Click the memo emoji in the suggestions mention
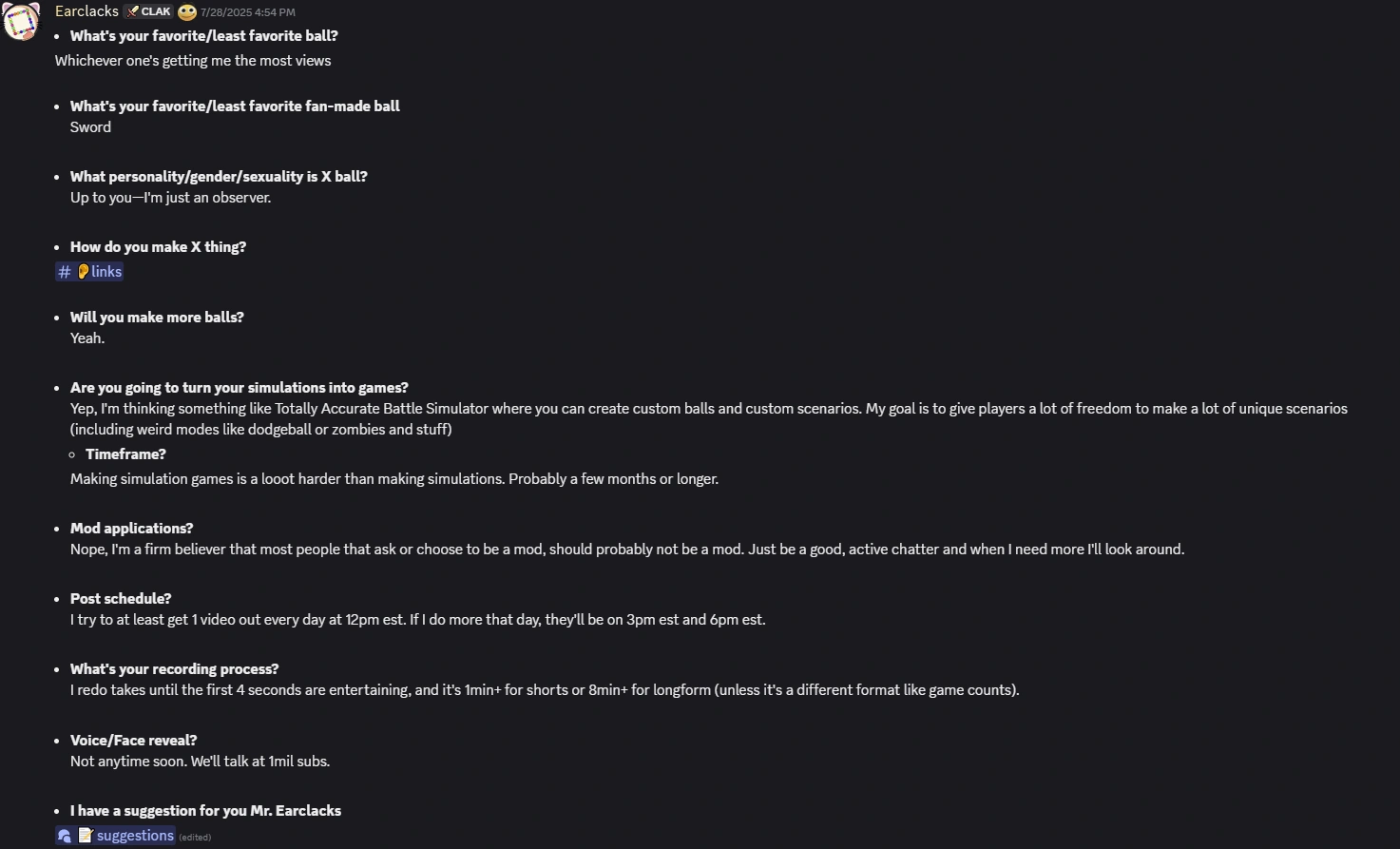This screenshot has height=849, width=1400. [x=86, y=836]
